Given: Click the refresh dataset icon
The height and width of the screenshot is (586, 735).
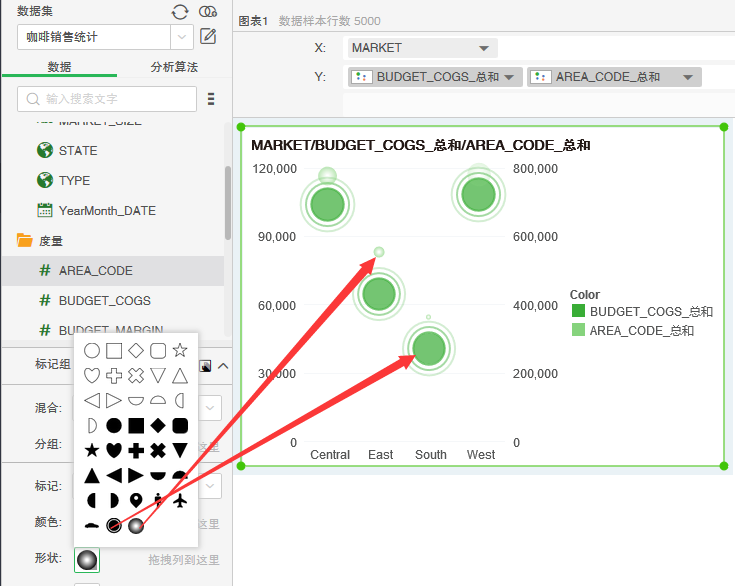Looking at the screenshot, I should pyautogui.click(x=180, y=12).
